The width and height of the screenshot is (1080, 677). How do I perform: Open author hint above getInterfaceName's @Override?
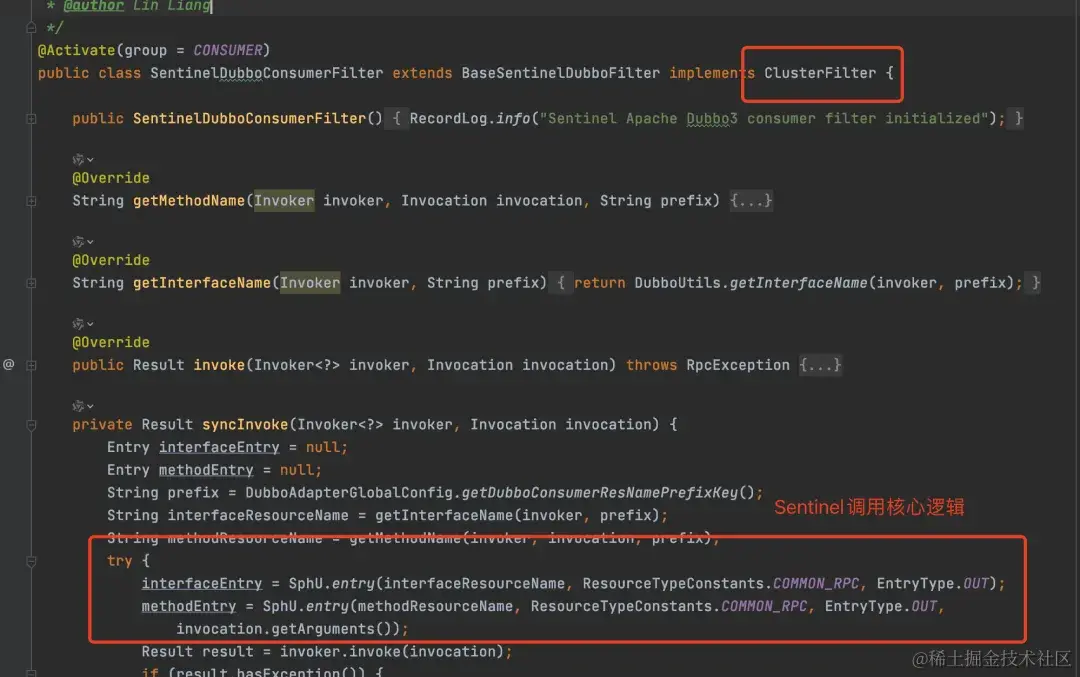(x=83, y=241)
